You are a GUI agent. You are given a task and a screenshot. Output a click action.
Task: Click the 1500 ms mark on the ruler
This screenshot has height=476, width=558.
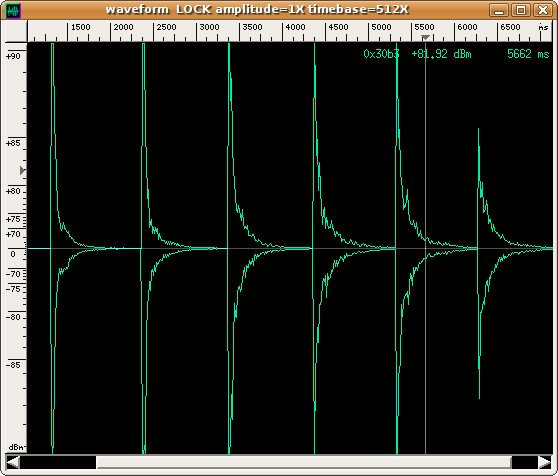80,27
